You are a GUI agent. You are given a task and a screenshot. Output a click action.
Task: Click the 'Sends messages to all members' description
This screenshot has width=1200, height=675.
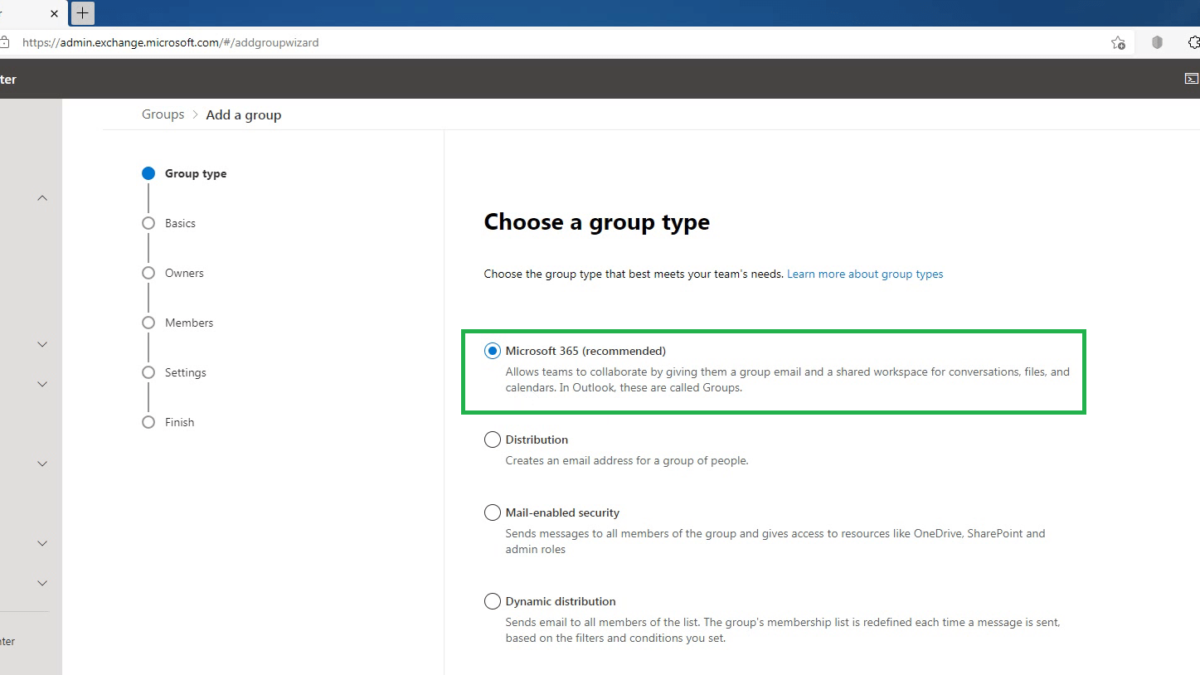coord(775,542)
